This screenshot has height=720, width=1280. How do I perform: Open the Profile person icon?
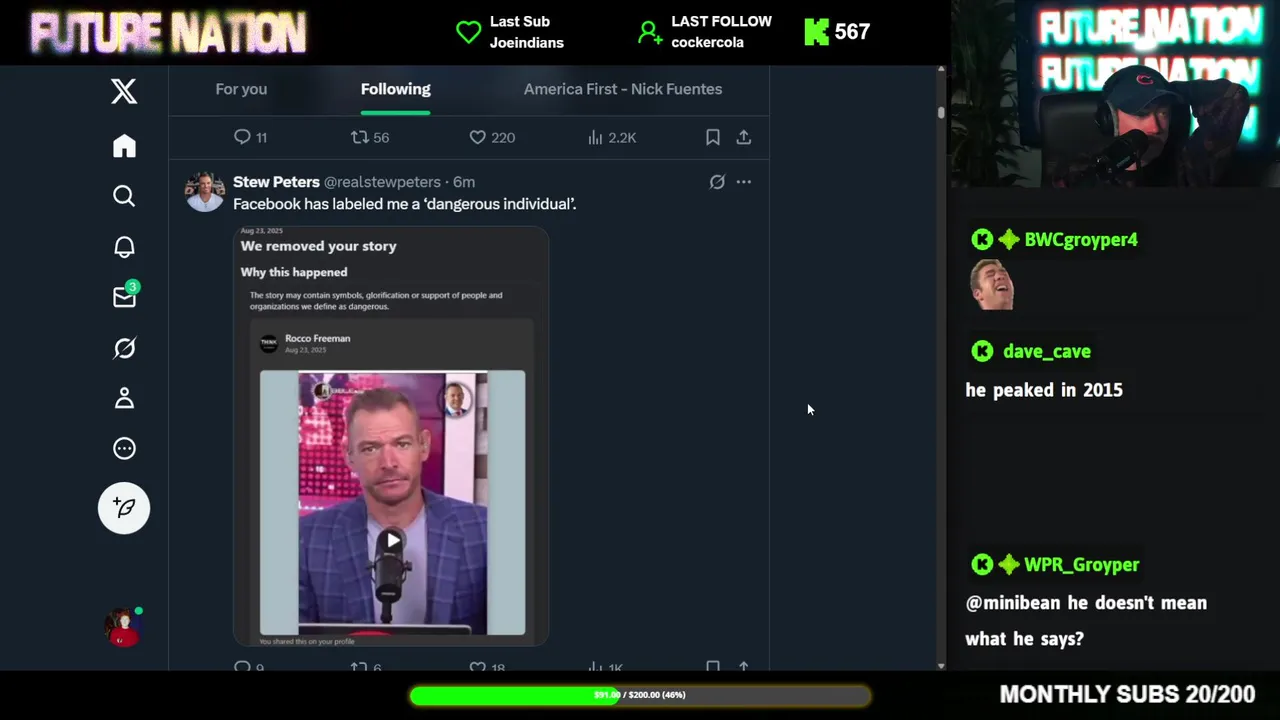[x=124, y=398]
